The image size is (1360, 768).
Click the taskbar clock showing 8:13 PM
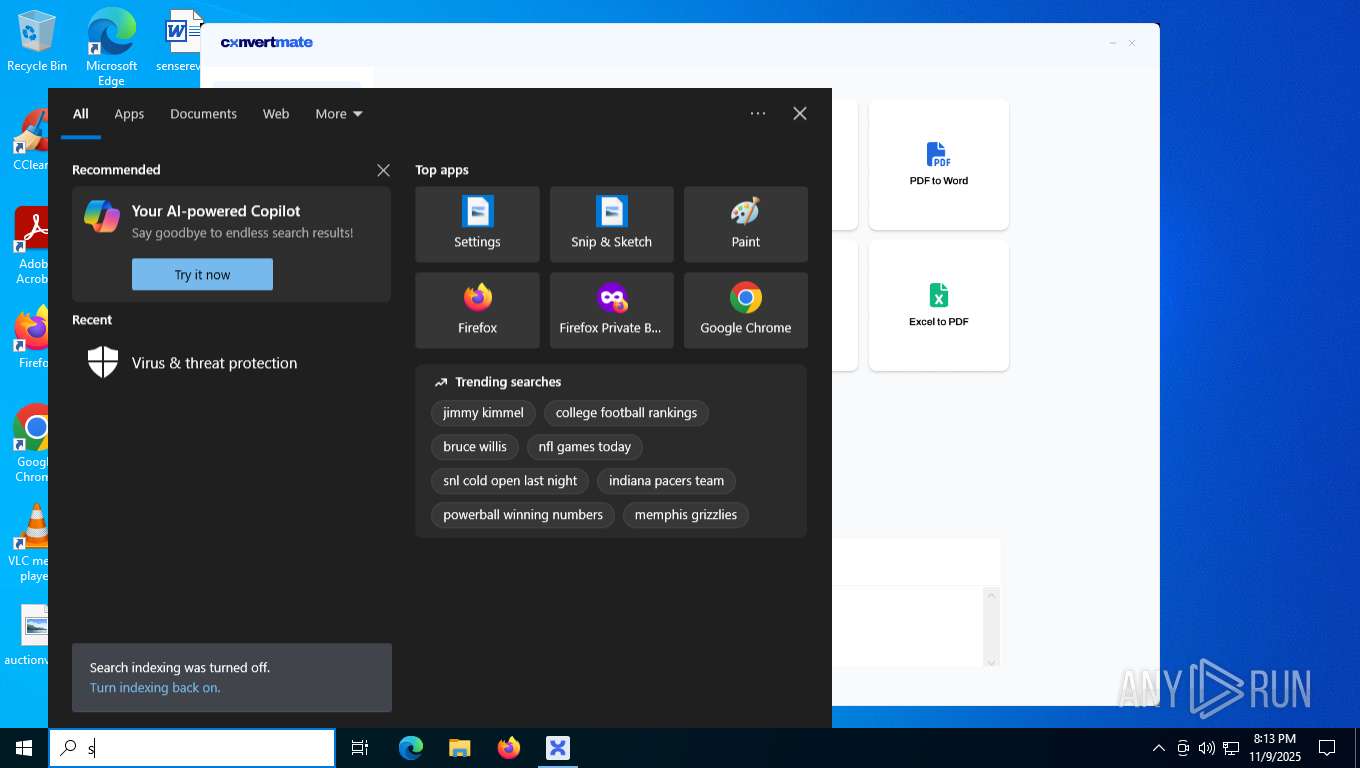click(x=1274, y=748)
